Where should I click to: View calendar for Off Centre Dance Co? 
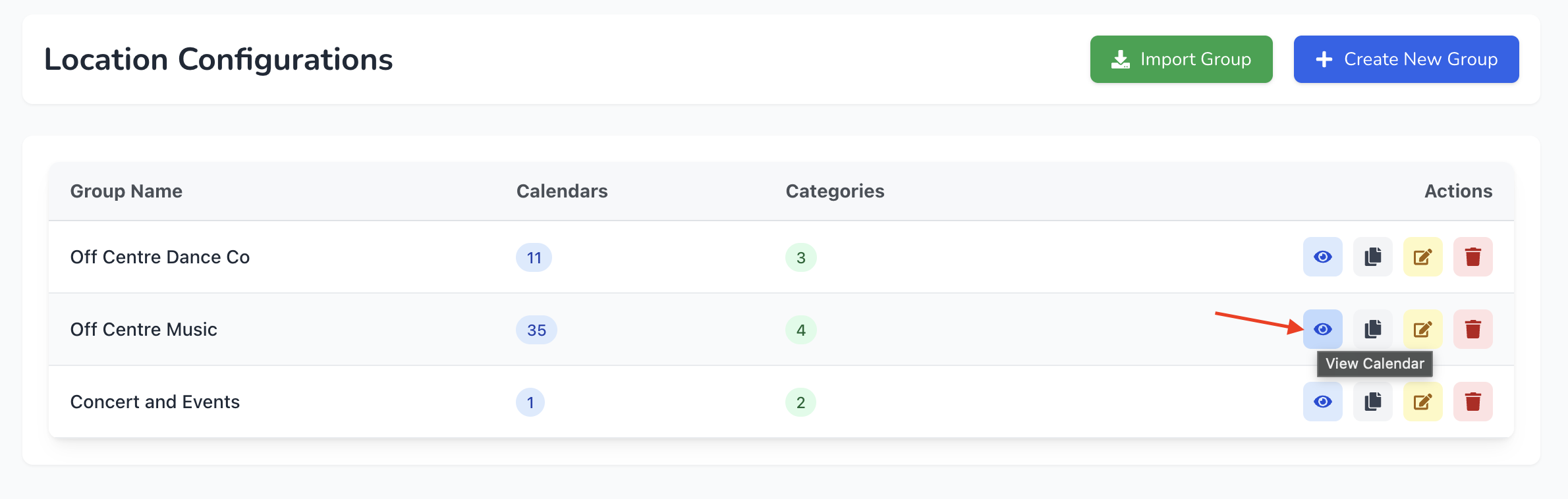[1322, 257]
